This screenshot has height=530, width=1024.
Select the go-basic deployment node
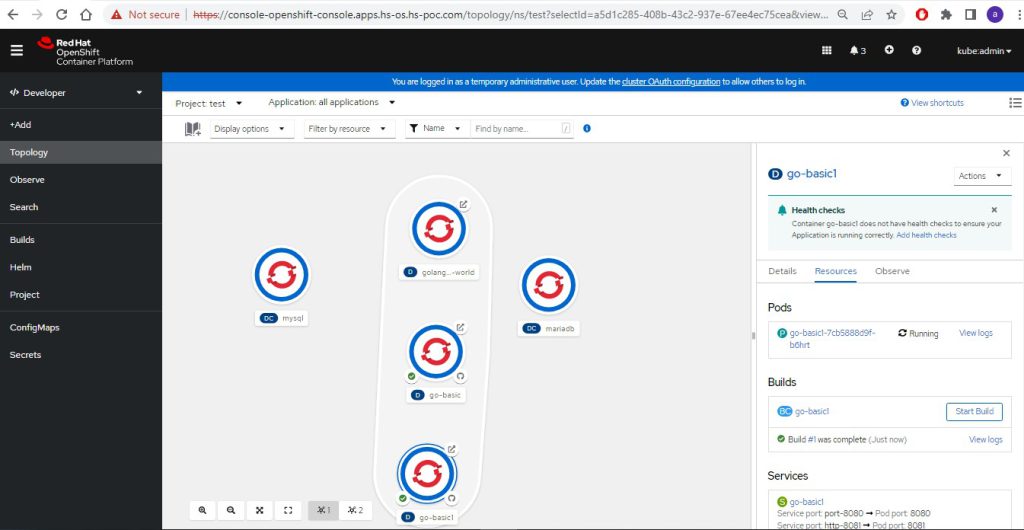point(436,351)
